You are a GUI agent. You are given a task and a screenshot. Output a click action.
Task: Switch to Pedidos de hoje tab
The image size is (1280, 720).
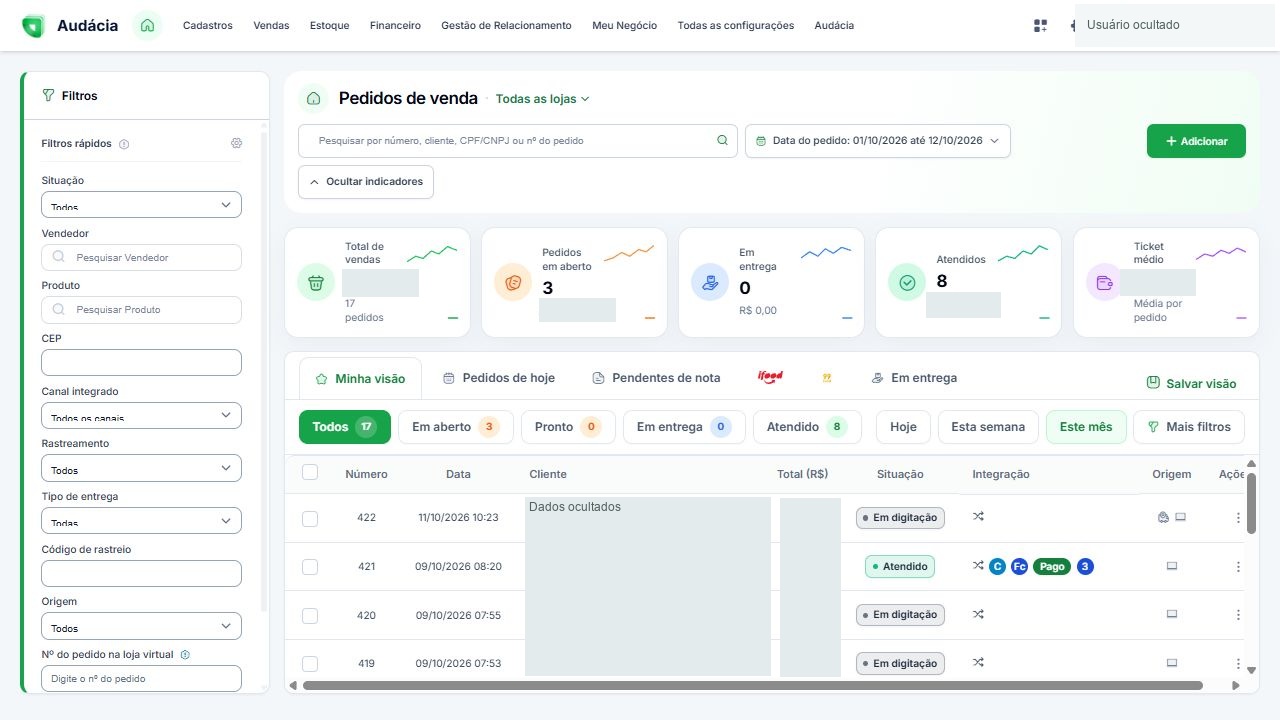[x=499, y=378]
